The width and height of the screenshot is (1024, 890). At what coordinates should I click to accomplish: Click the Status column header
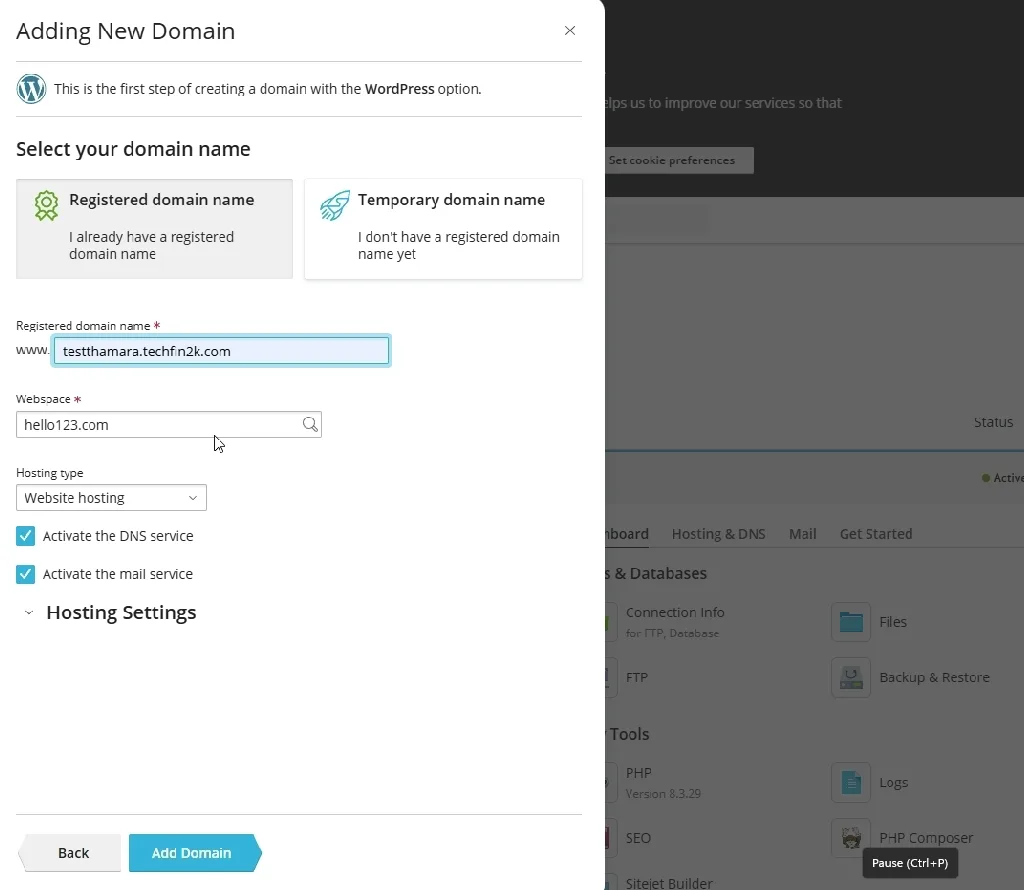993,422
